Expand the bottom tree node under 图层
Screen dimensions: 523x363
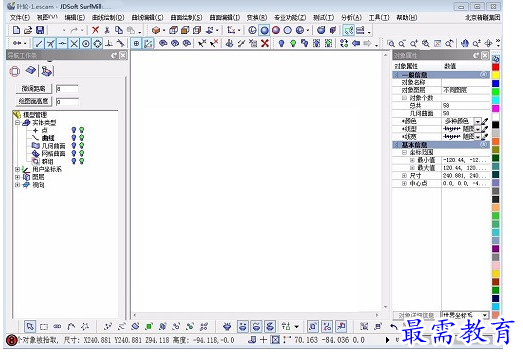(17, 185)
